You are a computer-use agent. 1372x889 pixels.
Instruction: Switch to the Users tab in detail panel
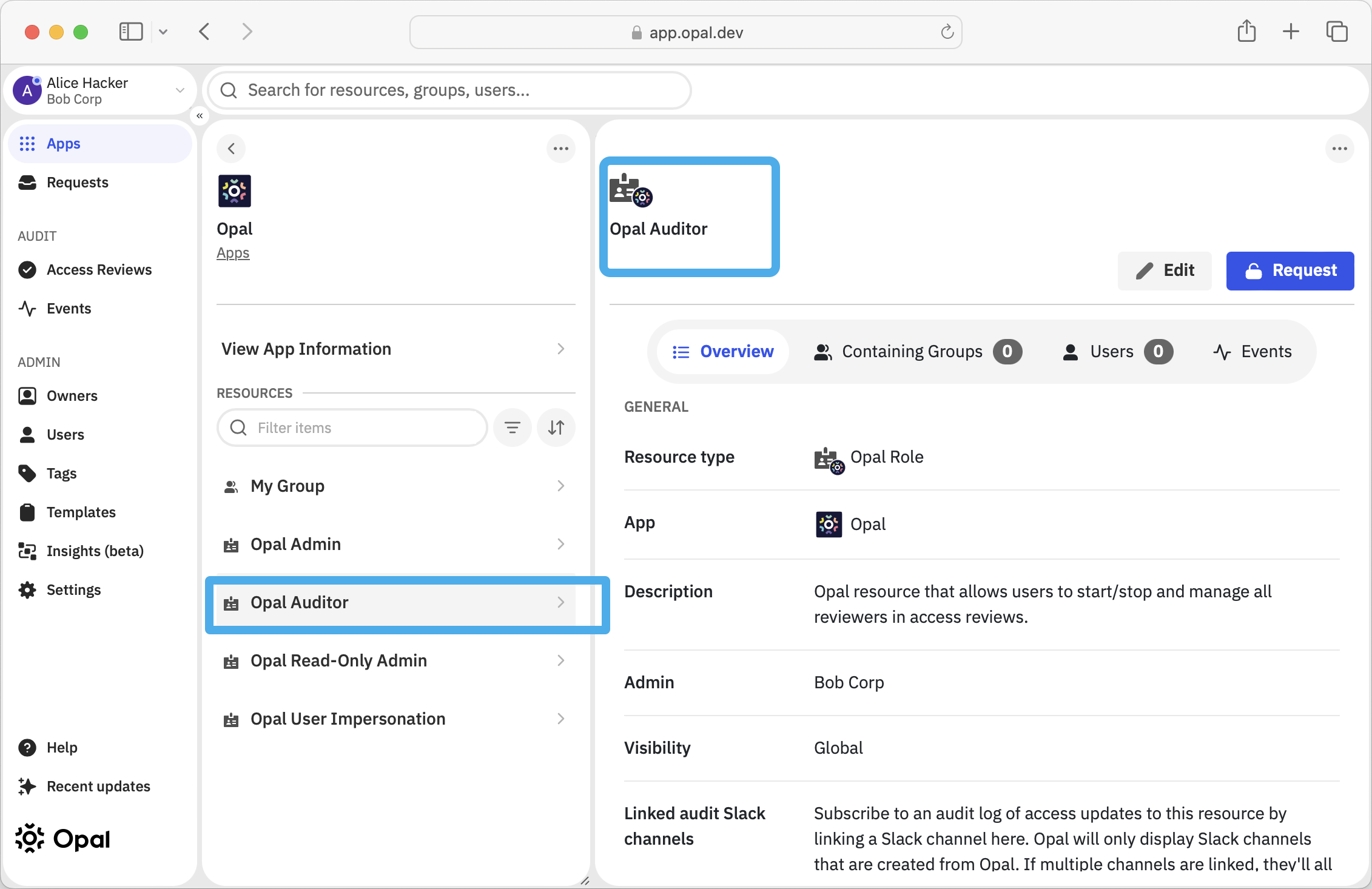pyautogui.click(x=1117, y=352)
